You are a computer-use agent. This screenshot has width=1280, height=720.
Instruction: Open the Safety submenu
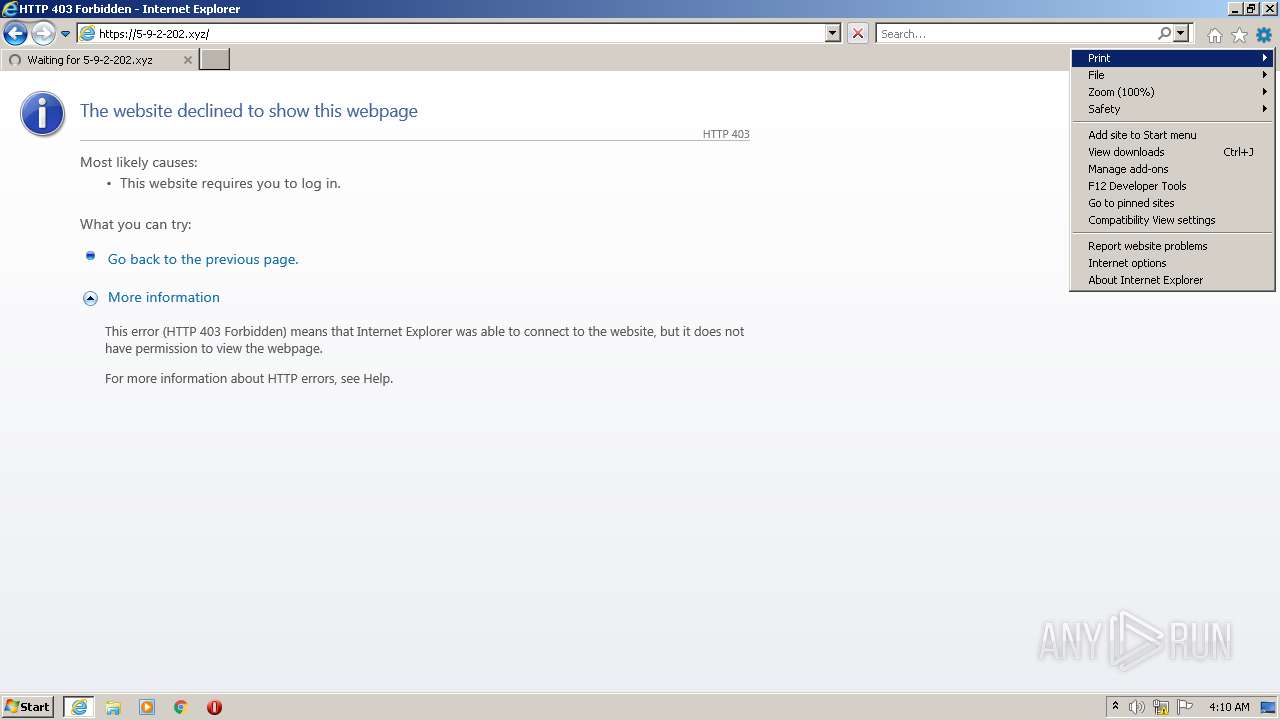[1172, 109]
